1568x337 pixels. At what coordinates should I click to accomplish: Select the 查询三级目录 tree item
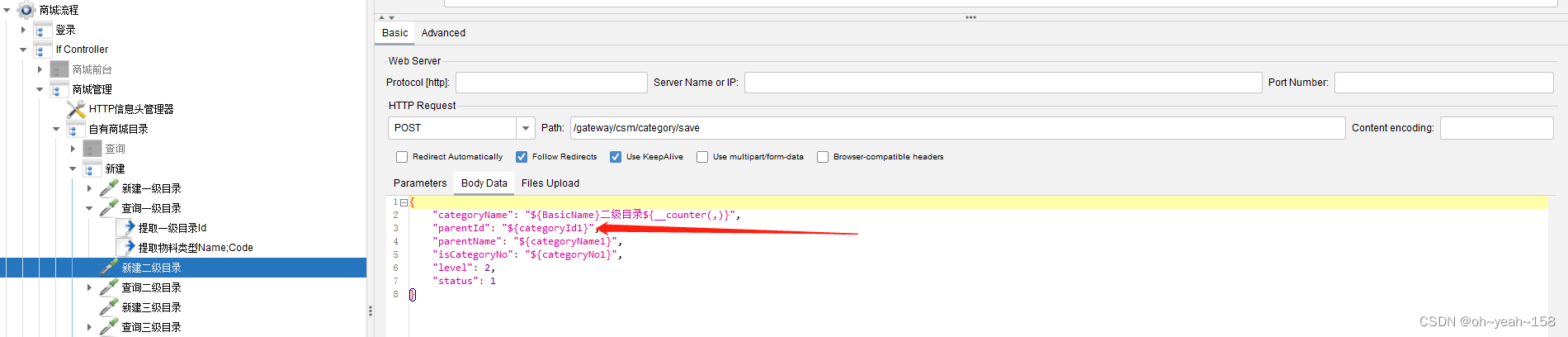[151, 327]
